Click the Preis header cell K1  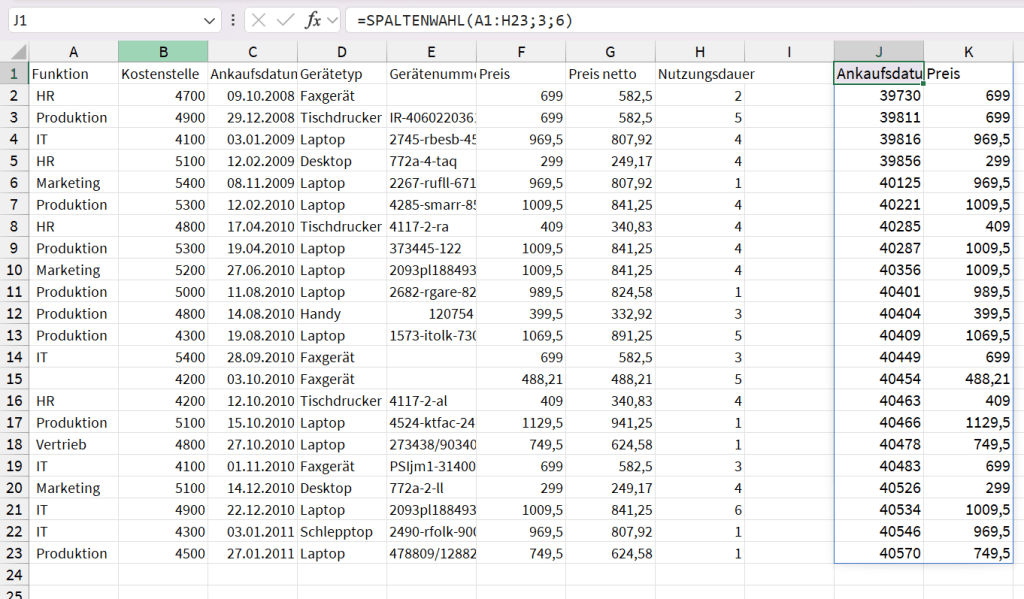click(x=967, y=74)
